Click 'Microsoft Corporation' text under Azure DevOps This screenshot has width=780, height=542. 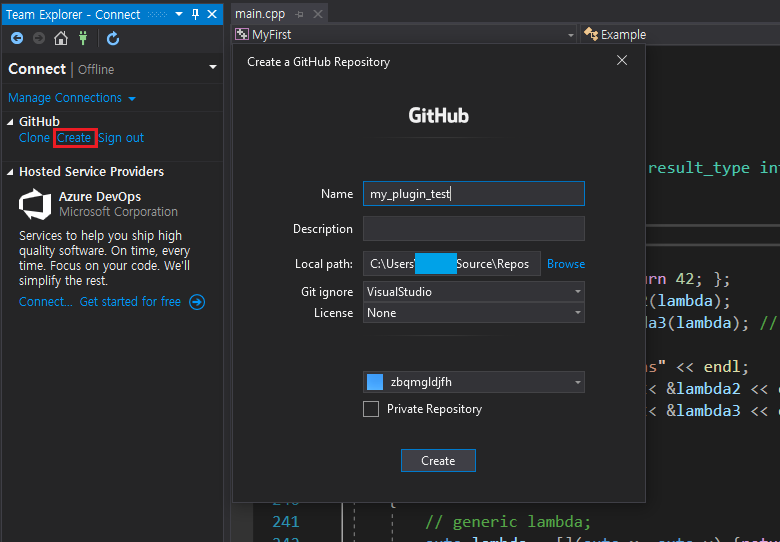pyautogui.click(x=118, y=212)
